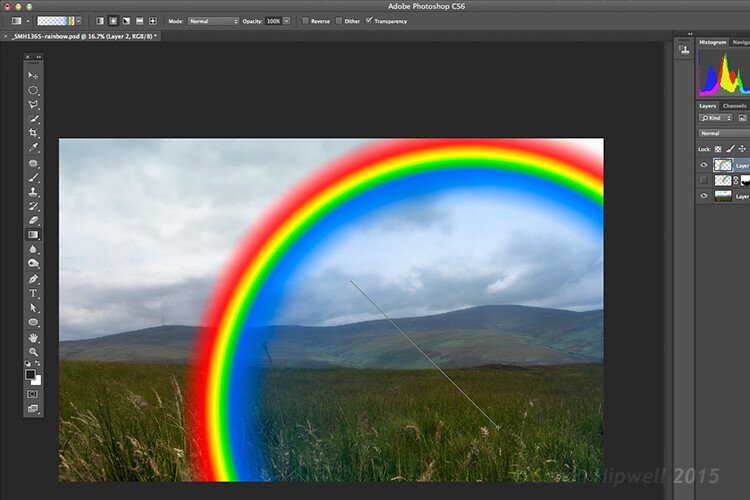
Task: Uncheck the Transparency checkbox
Action: click(x=369, y=20)
